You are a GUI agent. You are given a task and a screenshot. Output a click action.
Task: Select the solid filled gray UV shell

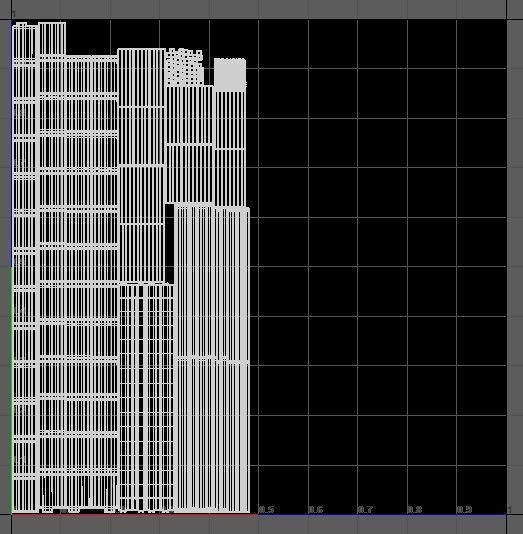click(230, 75)
